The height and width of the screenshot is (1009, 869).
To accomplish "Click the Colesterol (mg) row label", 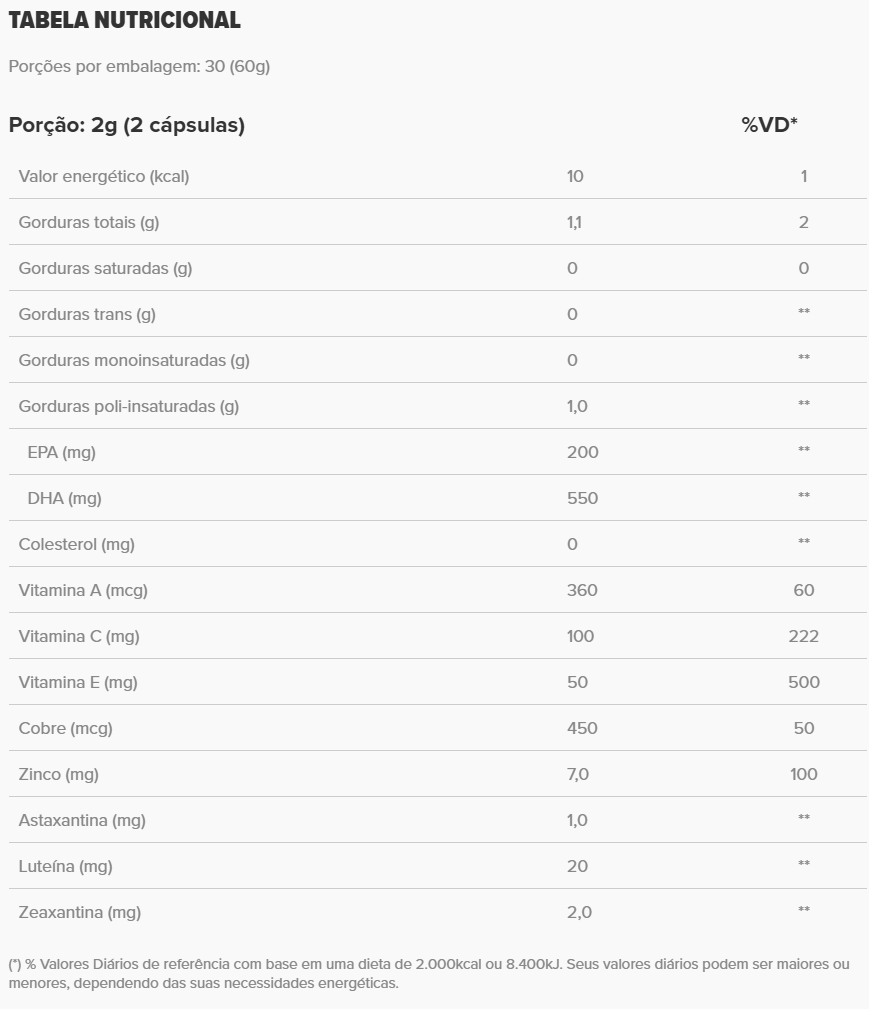I will 77,545.
